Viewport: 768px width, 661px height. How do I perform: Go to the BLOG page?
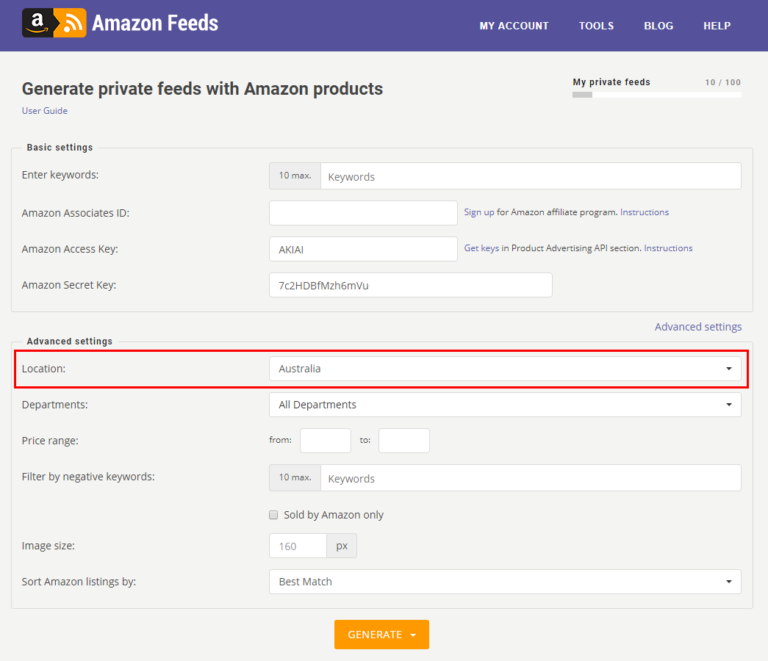coord(658,26)
